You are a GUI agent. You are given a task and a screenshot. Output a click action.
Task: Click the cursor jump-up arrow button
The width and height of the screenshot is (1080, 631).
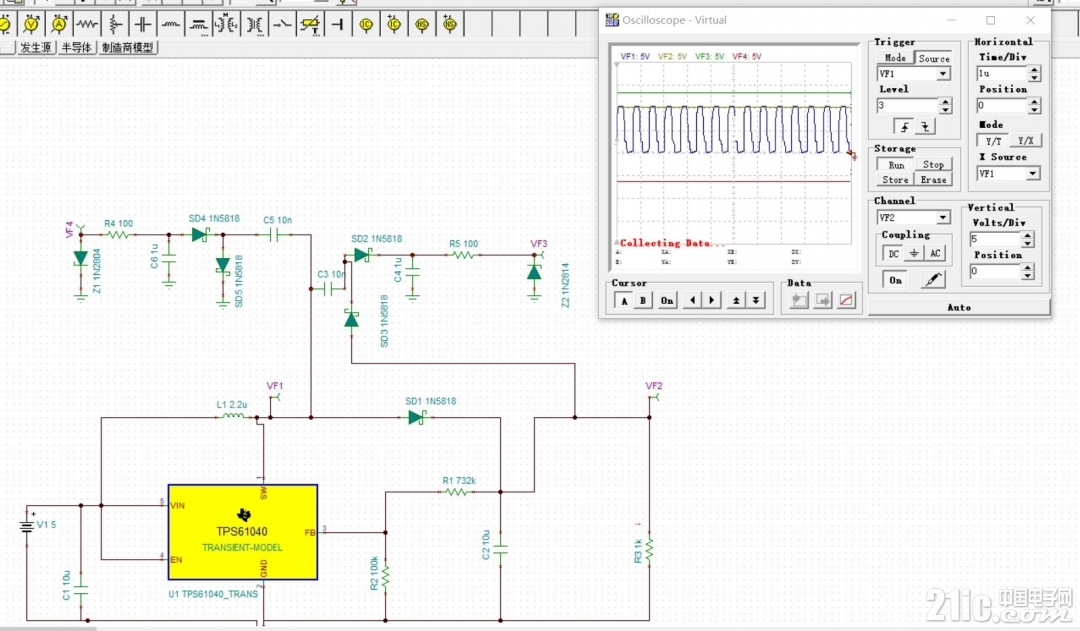(x=736, y=300)
